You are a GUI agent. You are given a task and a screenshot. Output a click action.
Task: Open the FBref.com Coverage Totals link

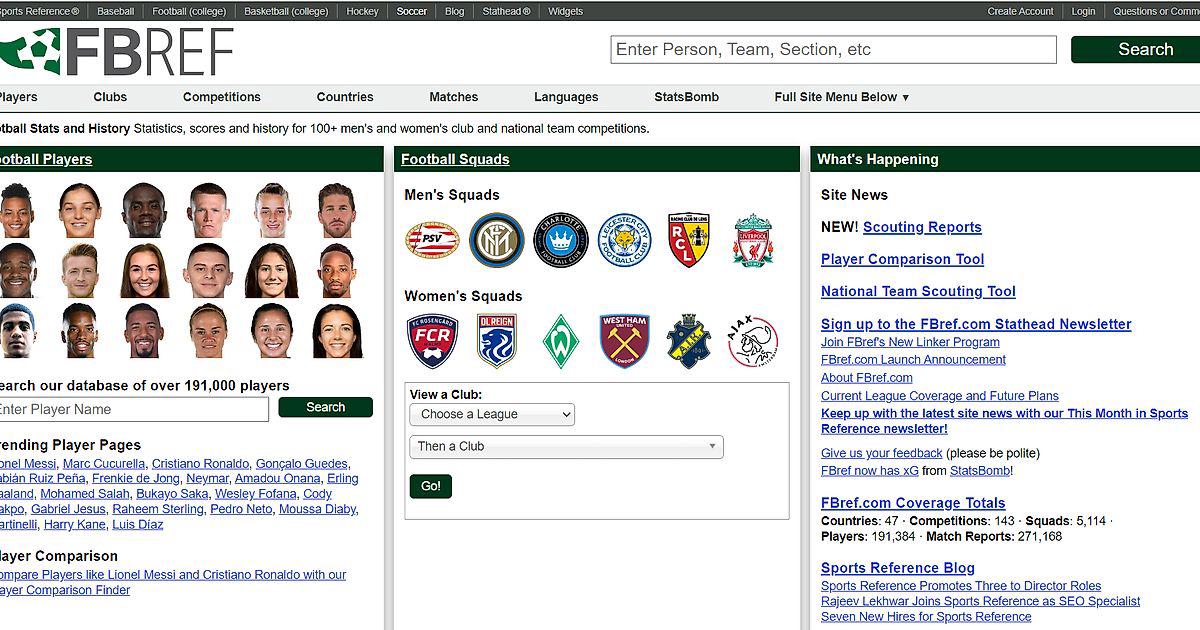point(913,503)
